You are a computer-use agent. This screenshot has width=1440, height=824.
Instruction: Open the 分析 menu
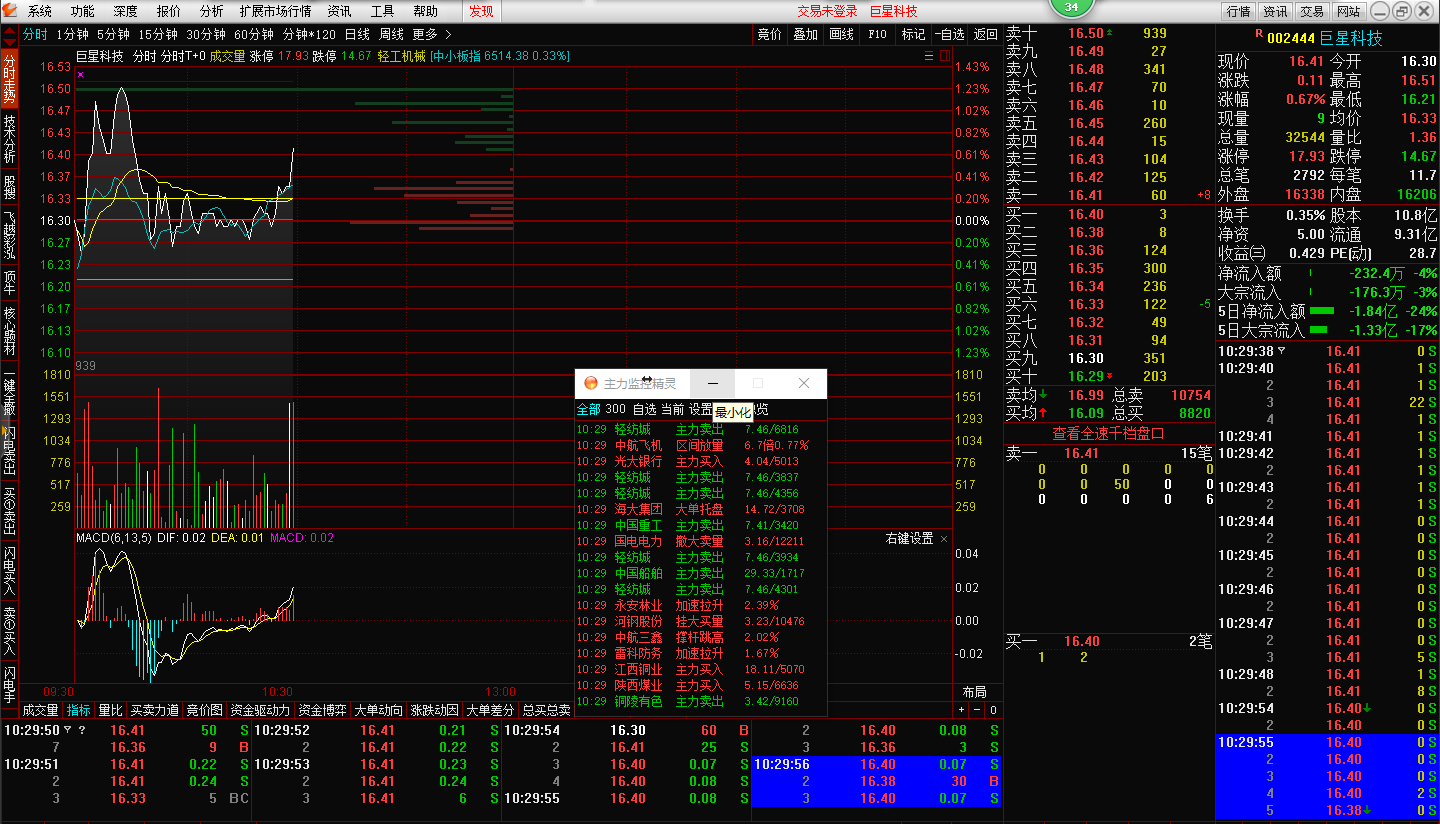point(212,11)
